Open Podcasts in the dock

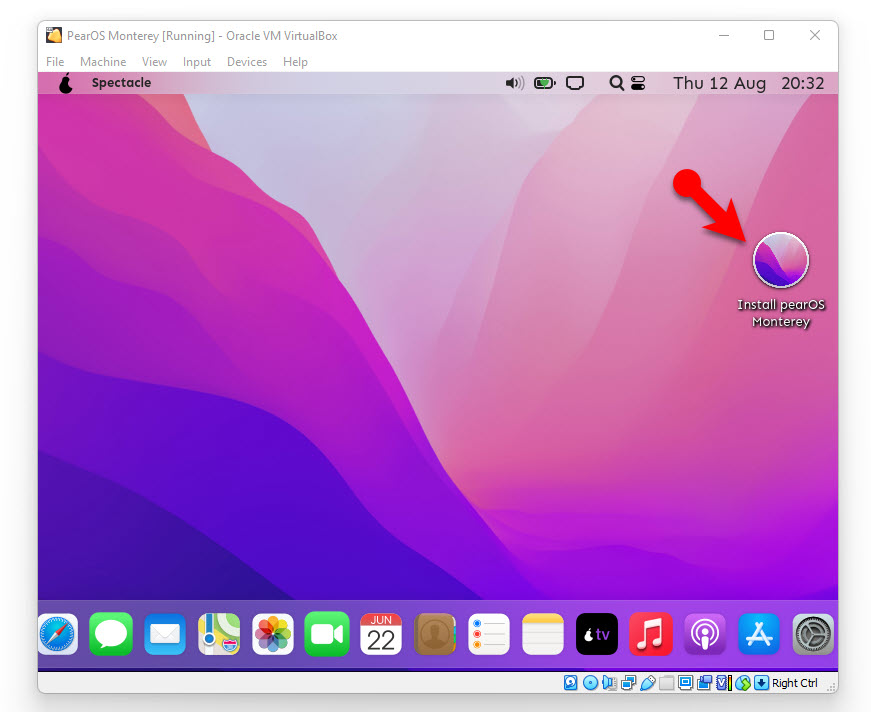click(704, 634)
